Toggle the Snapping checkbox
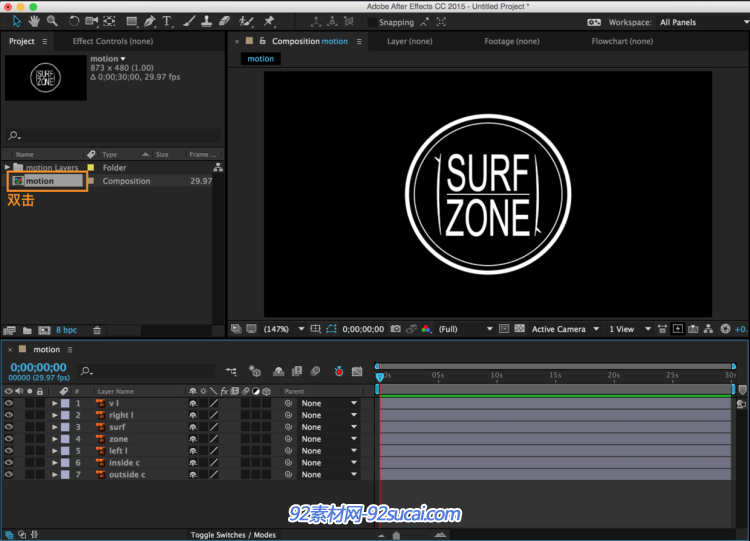750x541 pixels. (x=372, y=22)
